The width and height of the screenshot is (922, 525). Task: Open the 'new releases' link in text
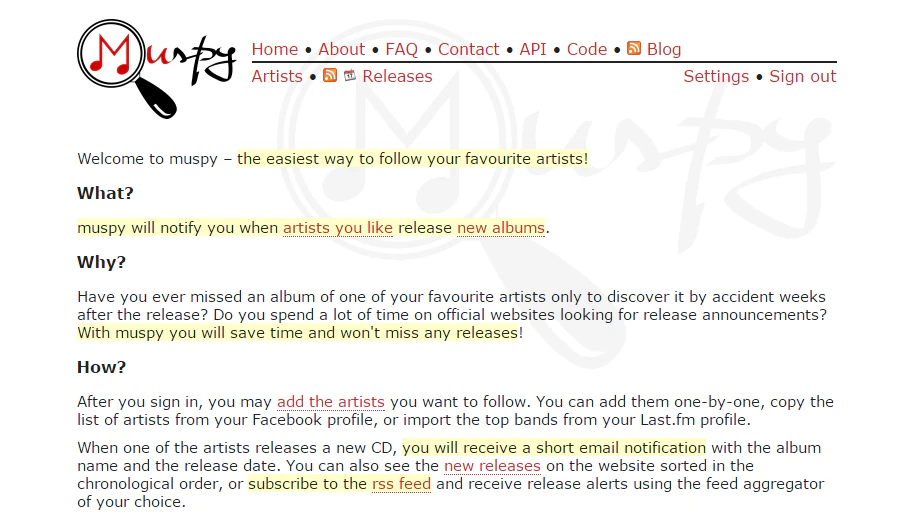click(492, 466)
